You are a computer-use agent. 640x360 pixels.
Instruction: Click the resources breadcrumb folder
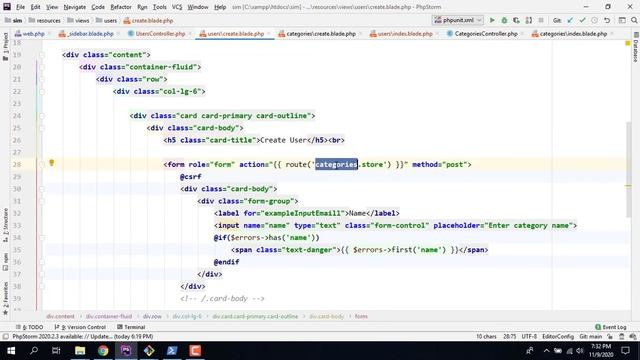tap(44, 20)
